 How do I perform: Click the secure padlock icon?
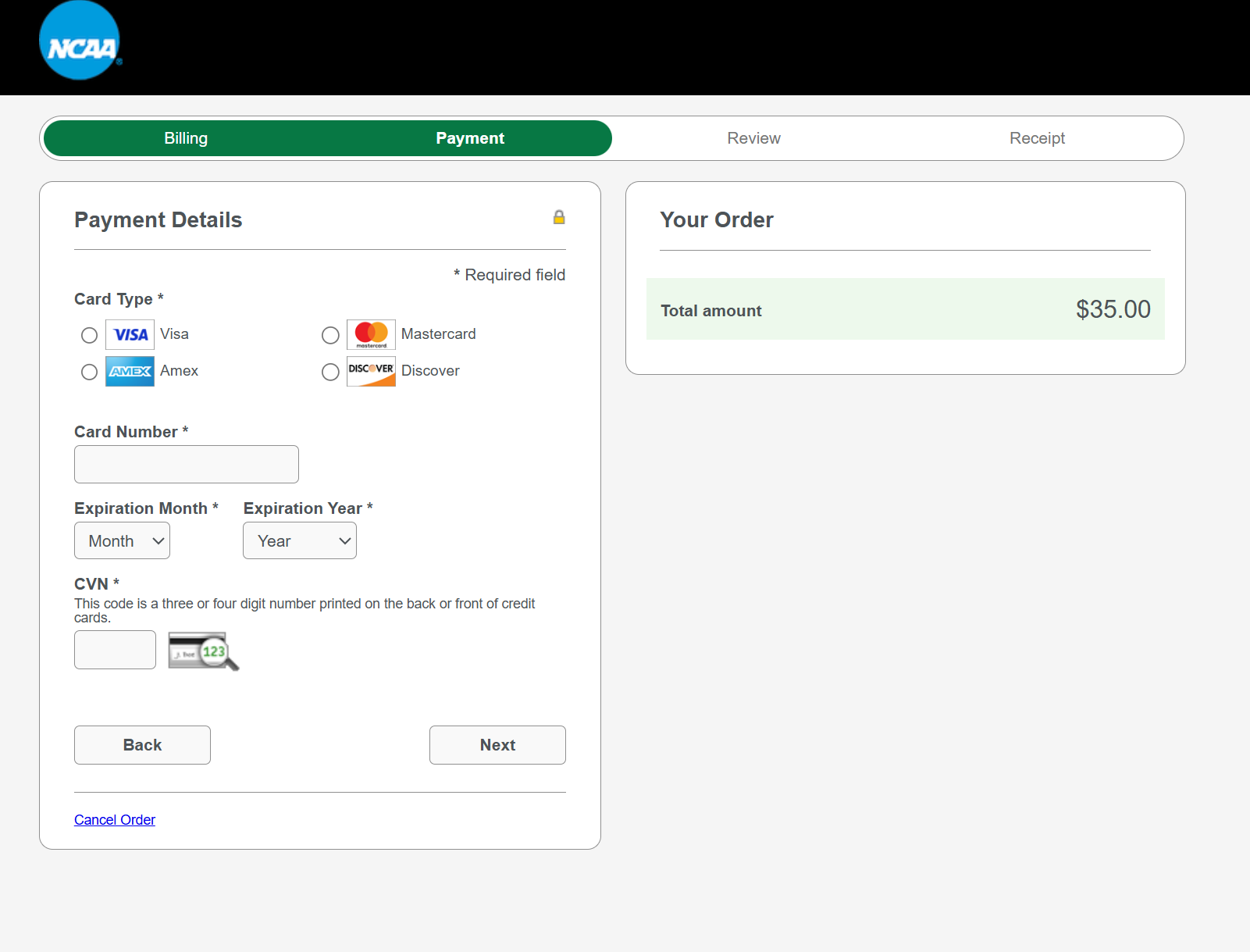(559, 217)
